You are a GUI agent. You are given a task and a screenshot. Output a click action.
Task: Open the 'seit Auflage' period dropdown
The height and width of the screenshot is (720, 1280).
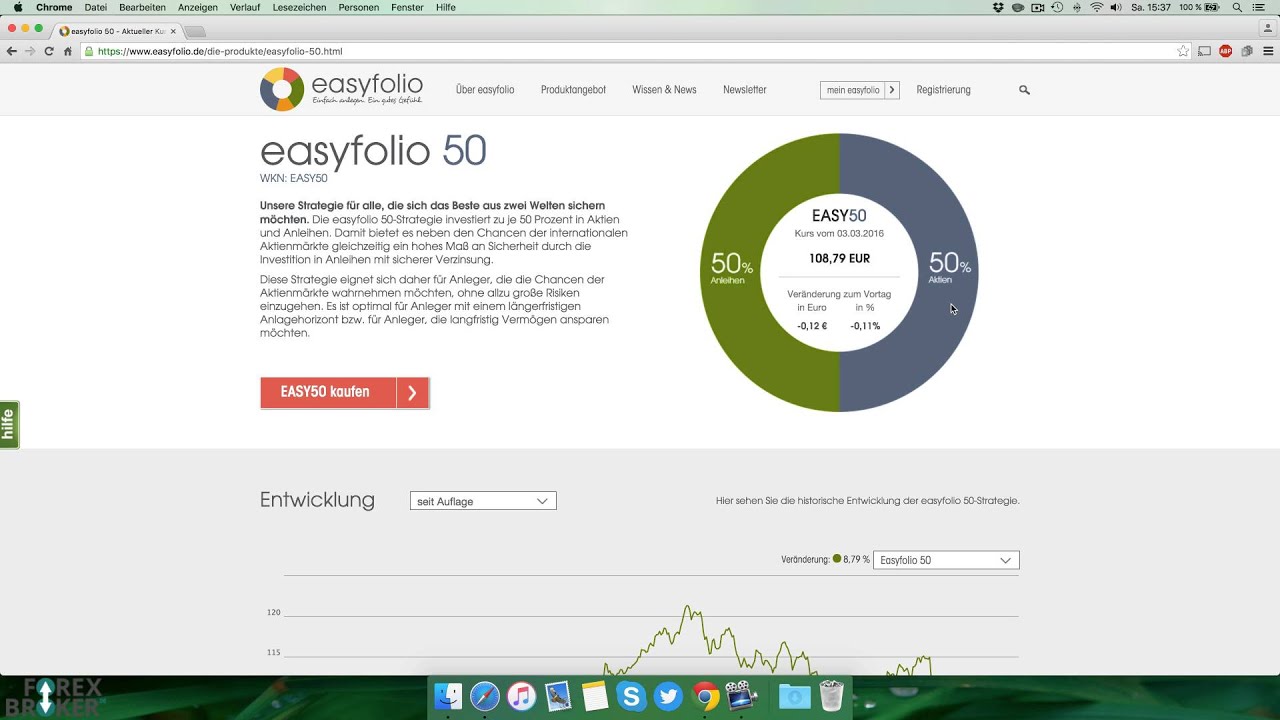(483, 501)
